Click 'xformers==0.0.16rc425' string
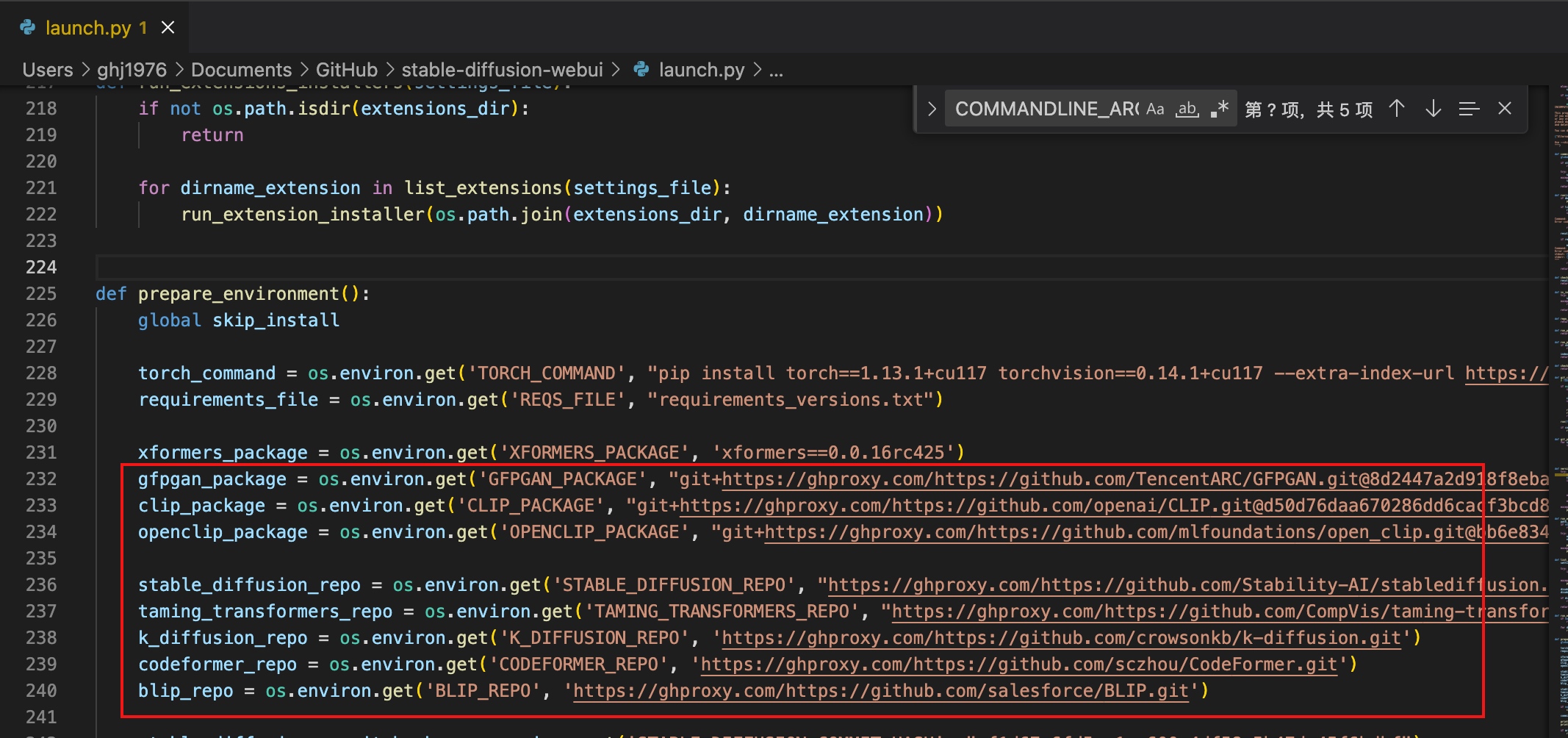 (832, 453)
